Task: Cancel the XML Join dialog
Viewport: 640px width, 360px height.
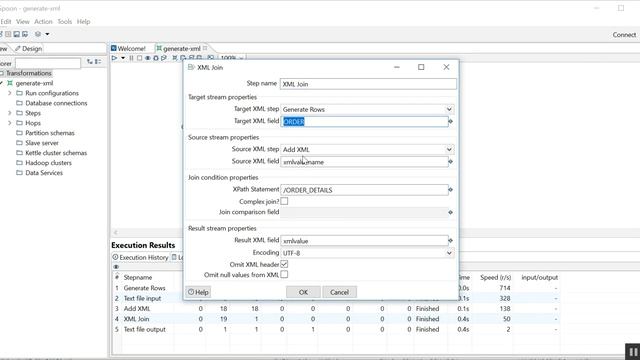Action: pyautogui.click(x=340, y=292)
